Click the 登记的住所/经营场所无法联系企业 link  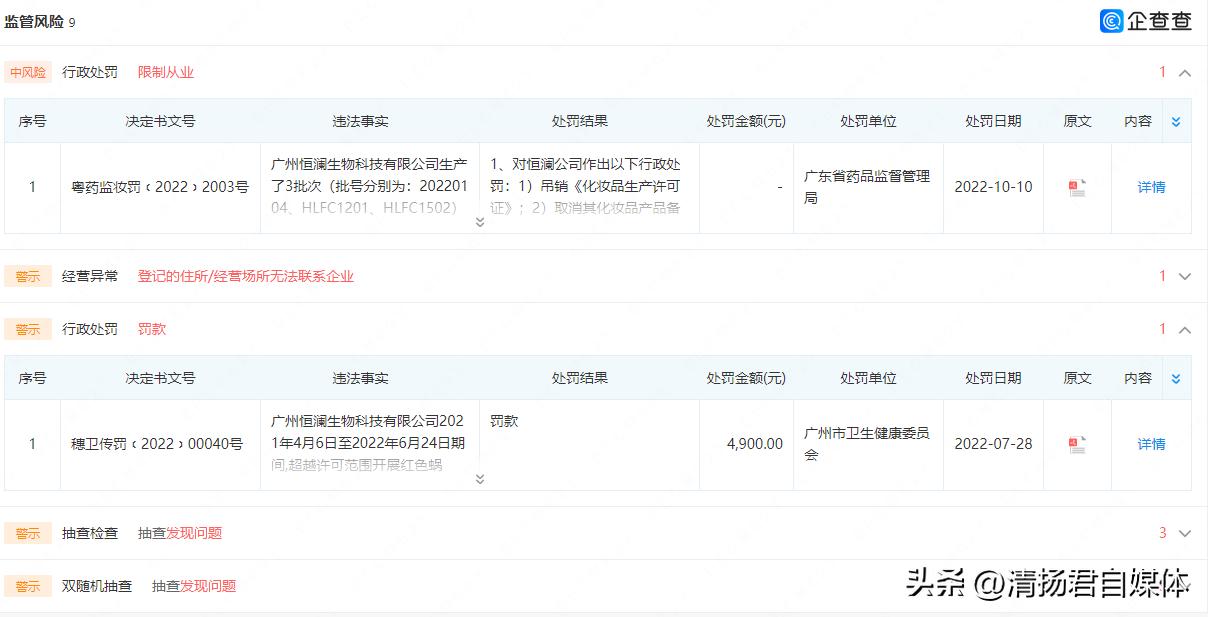[x=246, y=276]
